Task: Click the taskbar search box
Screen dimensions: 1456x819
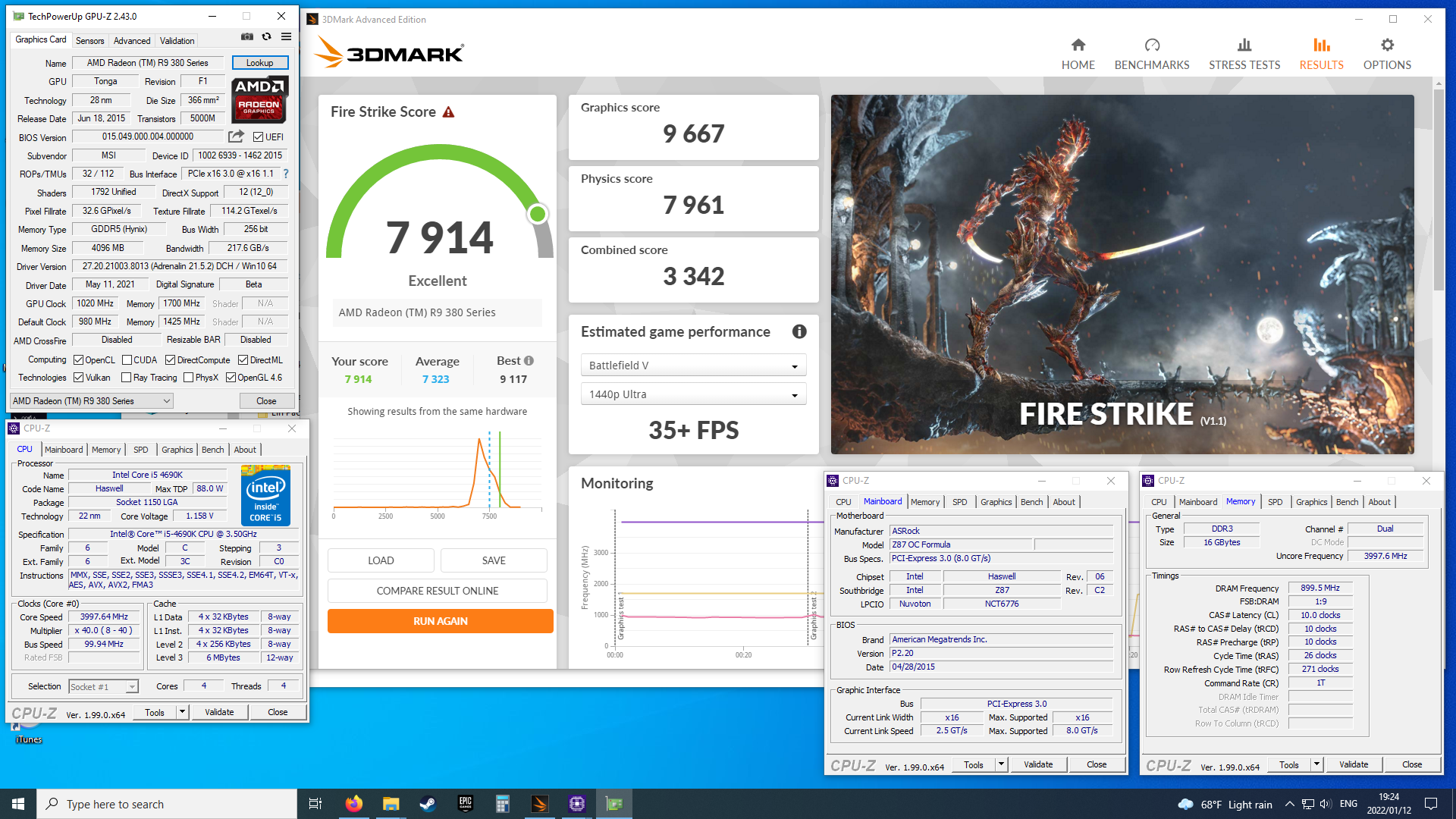Action: (x=167, y=804)
